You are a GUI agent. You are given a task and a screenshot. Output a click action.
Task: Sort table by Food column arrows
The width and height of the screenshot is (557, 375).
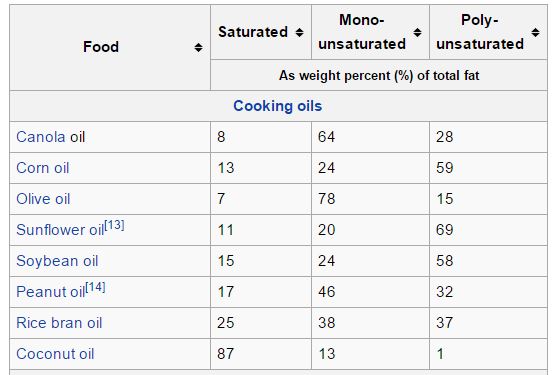click(198, 47)
